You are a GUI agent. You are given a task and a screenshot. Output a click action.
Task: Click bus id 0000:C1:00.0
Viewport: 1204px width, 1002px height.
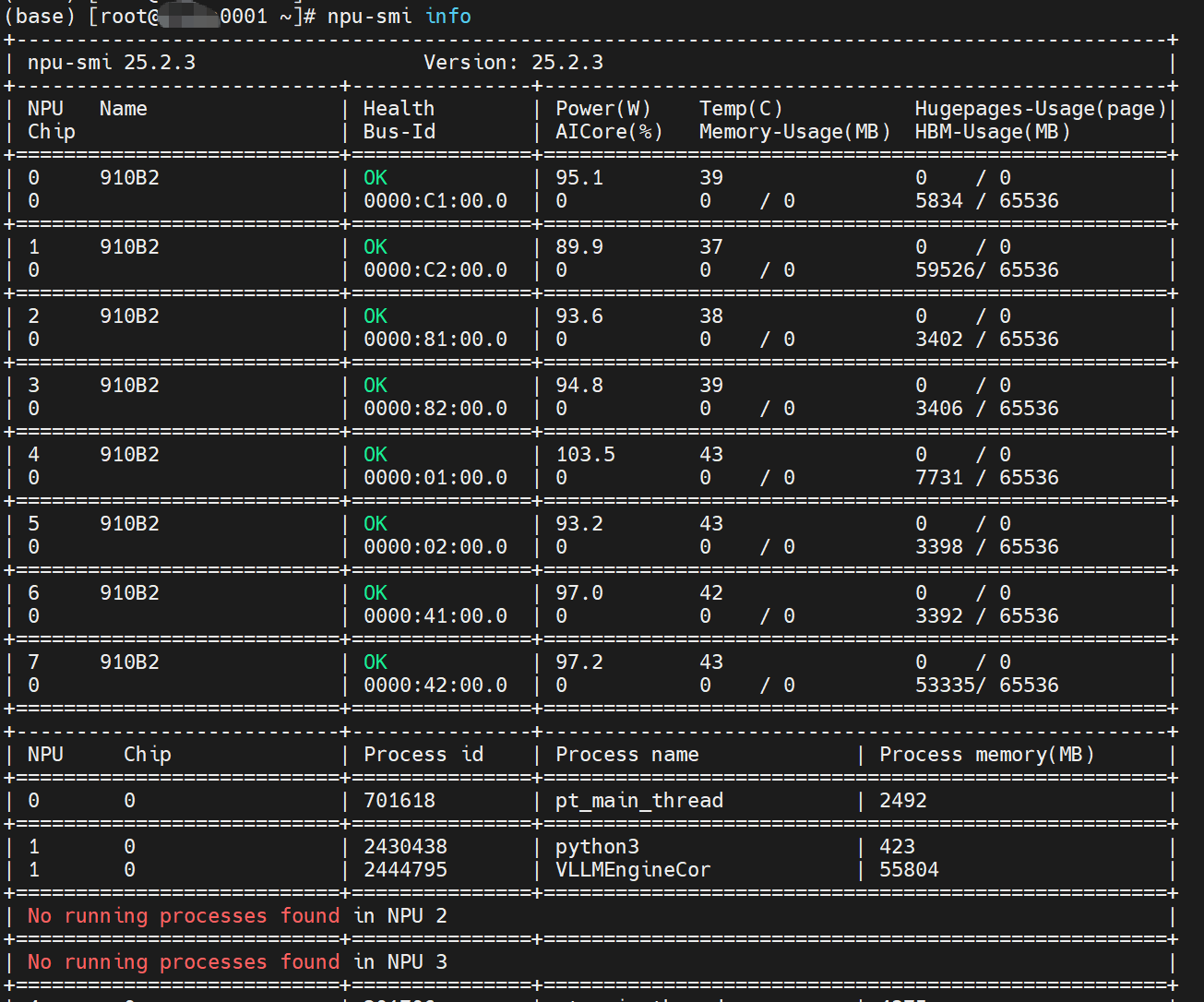coord(435,201)
